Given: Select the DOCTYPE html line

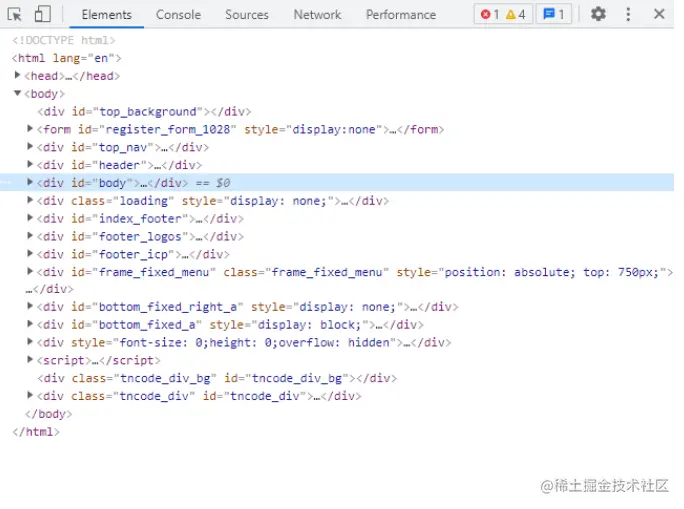Looking at the screenshot, I should coord(64,41).
